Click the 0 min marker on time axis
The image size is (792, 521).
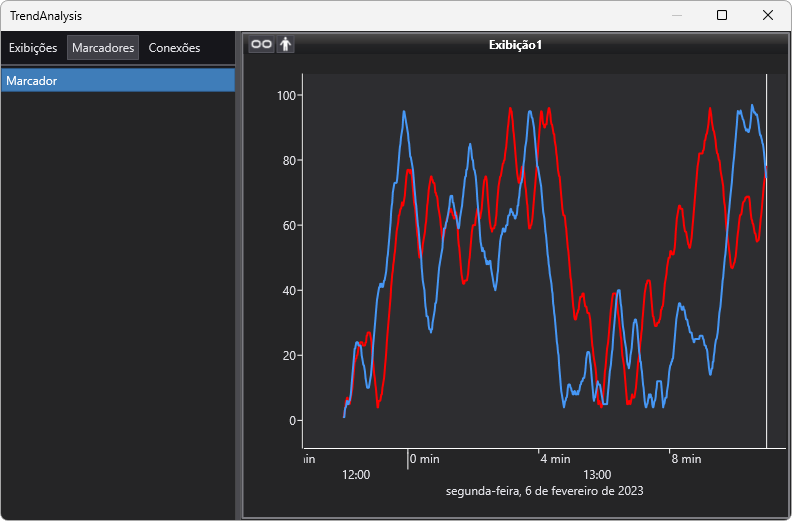tap(424, 459)
